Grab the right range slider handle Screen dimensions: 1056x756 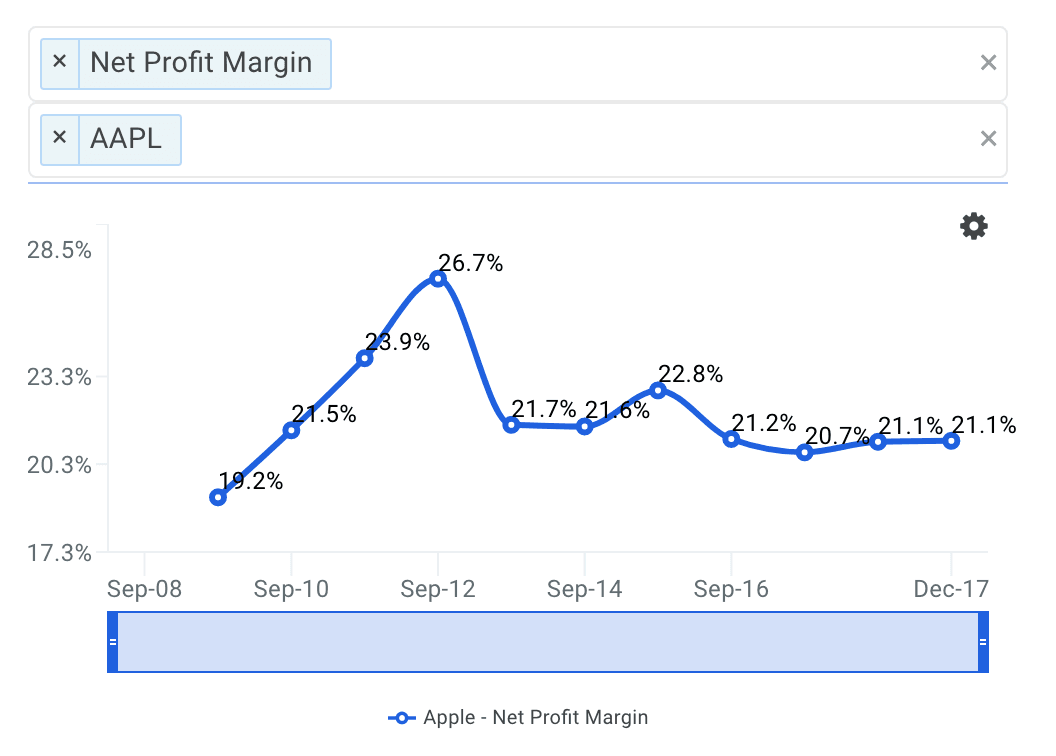point(983,642)
